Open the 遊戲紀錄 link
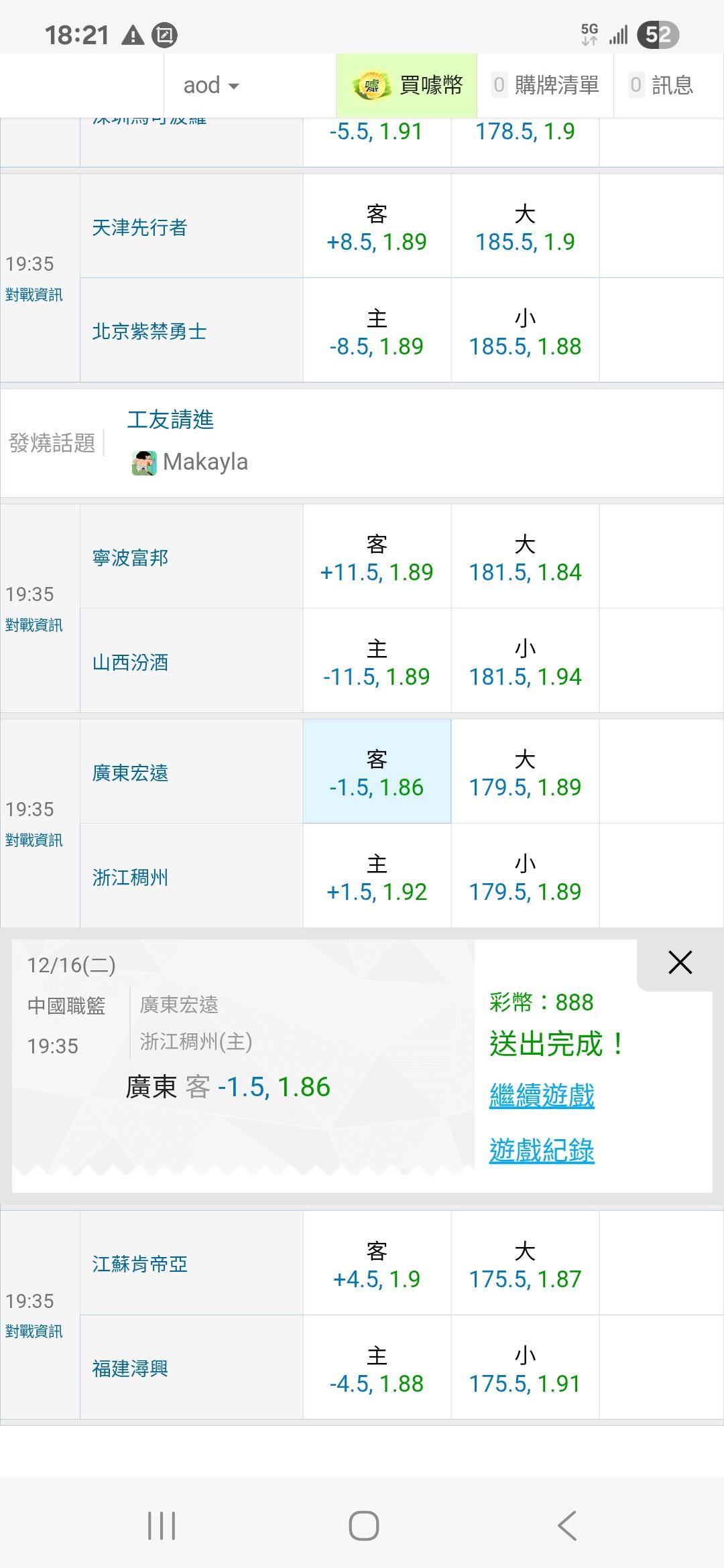 [542, 1151]
